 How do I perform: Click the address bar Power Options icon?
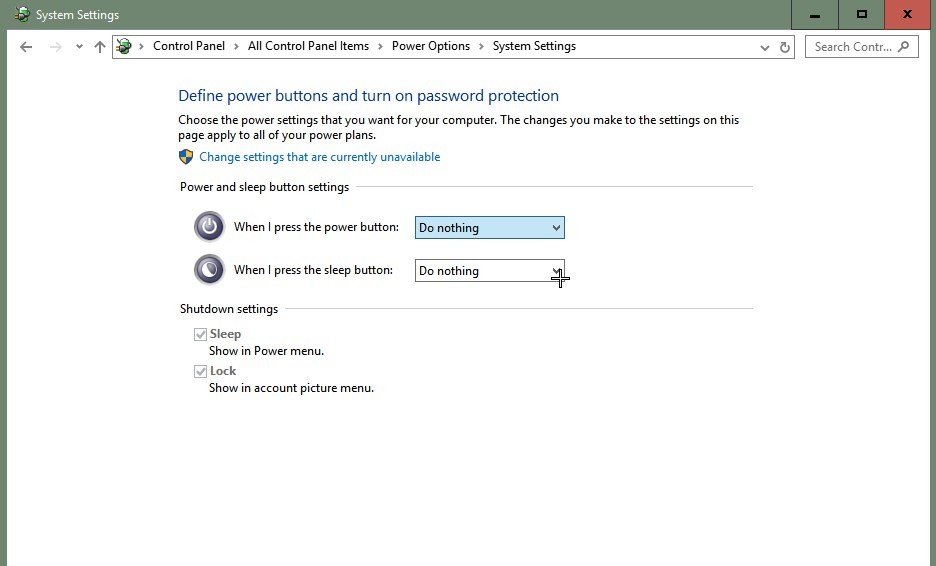(x=124, y=46)
